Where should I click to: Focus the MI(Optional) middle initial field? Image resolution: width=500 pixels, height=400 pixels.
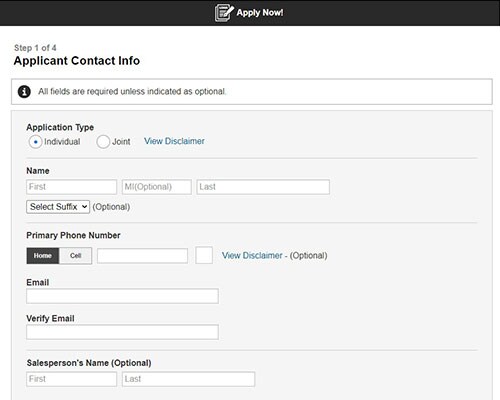(157, 187)
